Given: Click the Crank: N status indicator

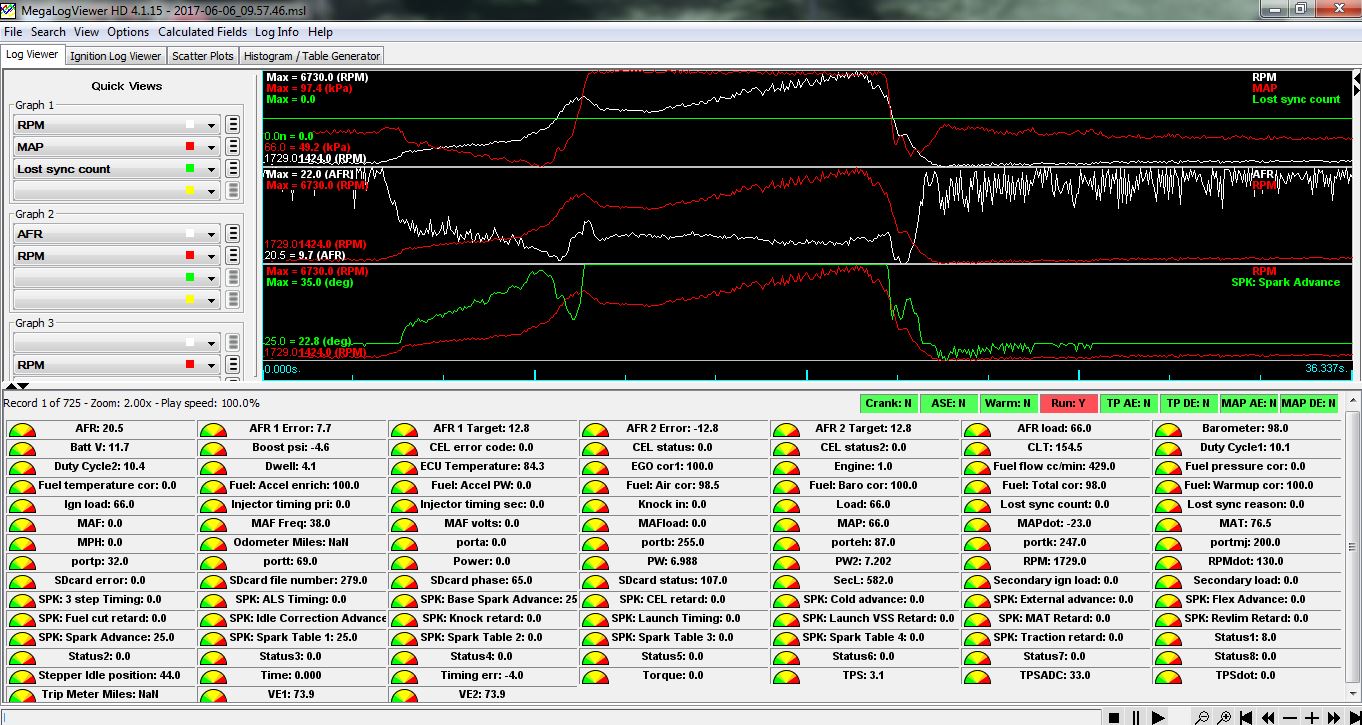Looking at the screenshot, I should 889,404.
